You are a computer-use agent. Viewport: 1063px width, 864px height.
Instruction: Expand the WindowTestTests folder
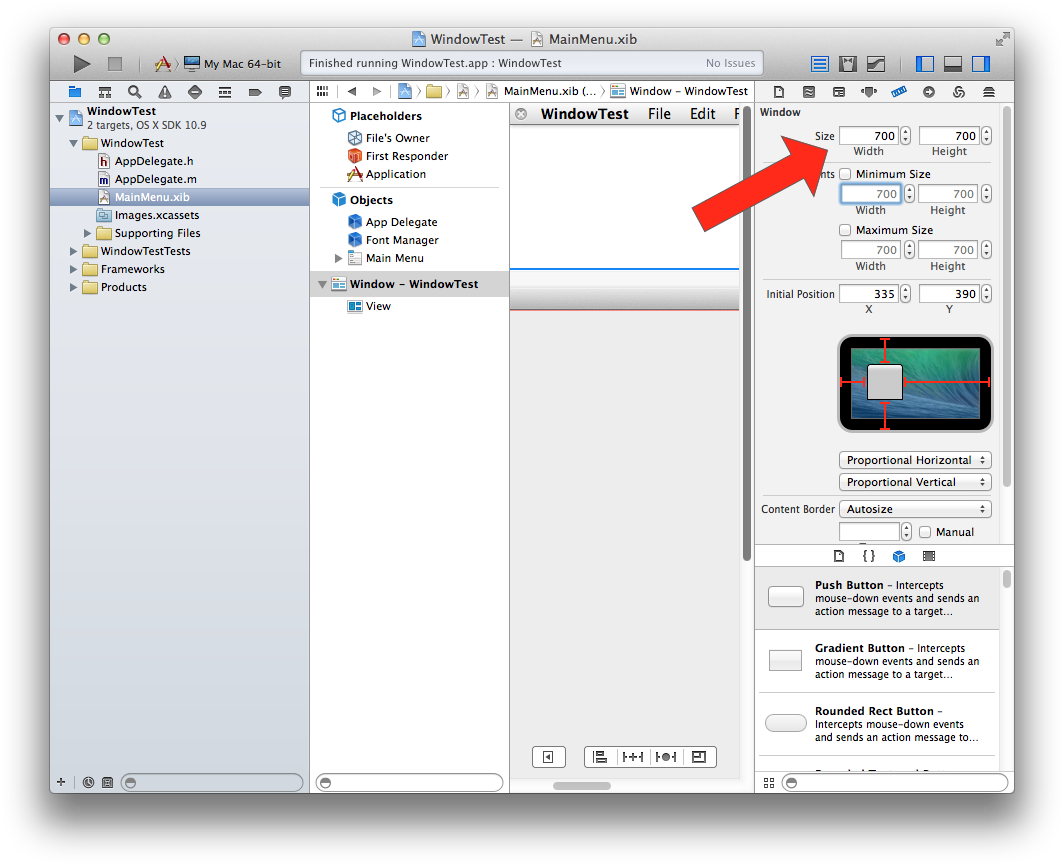tap(74, 251)
